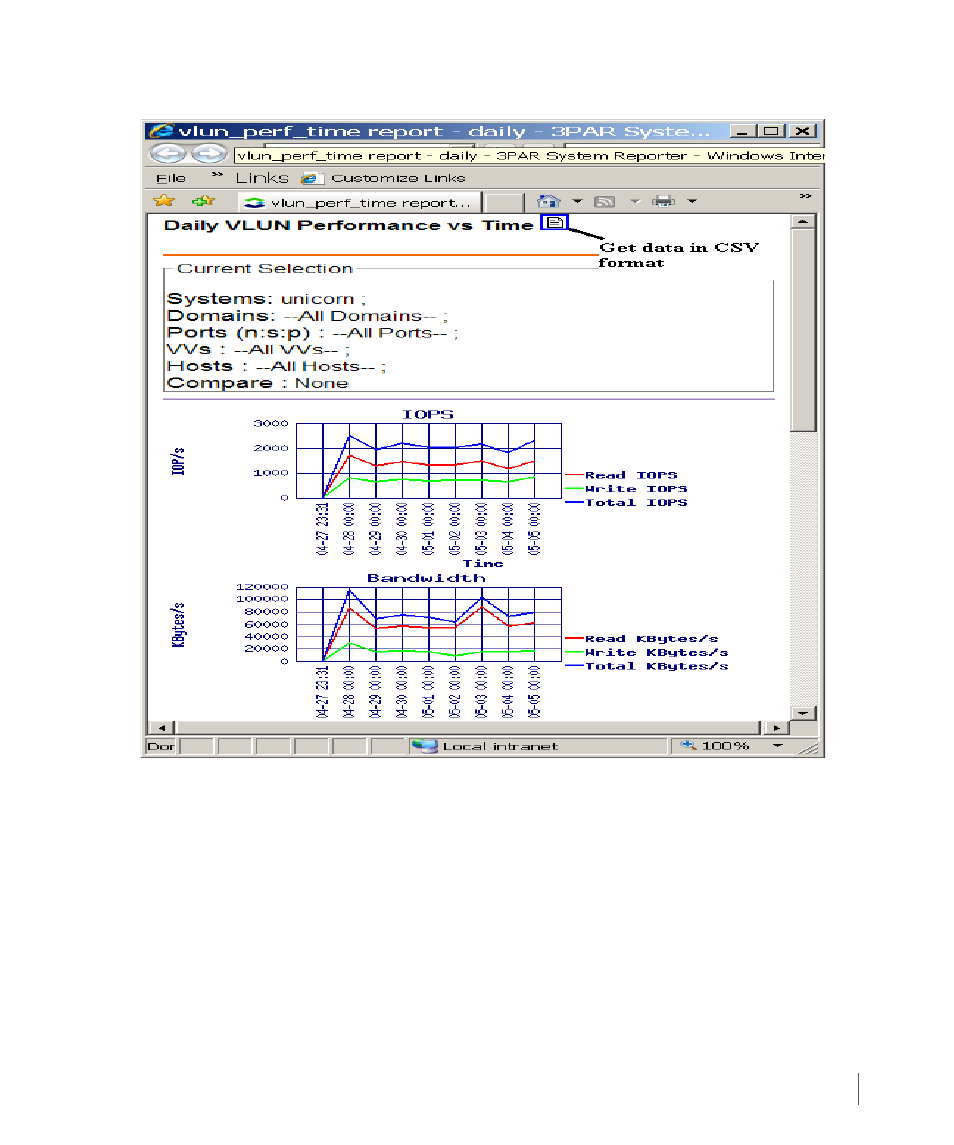Image resolution: width=954 pixels, height=1145 pixels.
Task: Click the IOPS chart title
Action: click(x=428, y=414)
